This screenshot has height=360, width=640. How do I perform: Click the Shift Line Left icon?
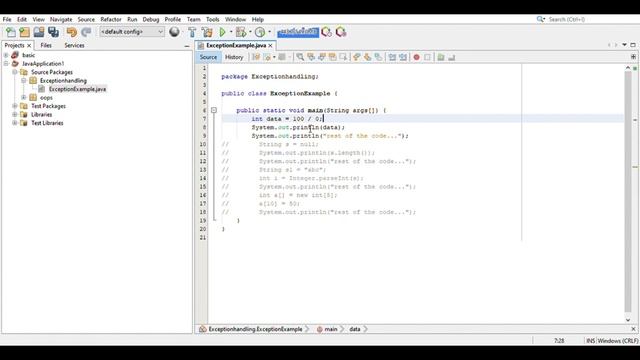[x=392, y=57]
